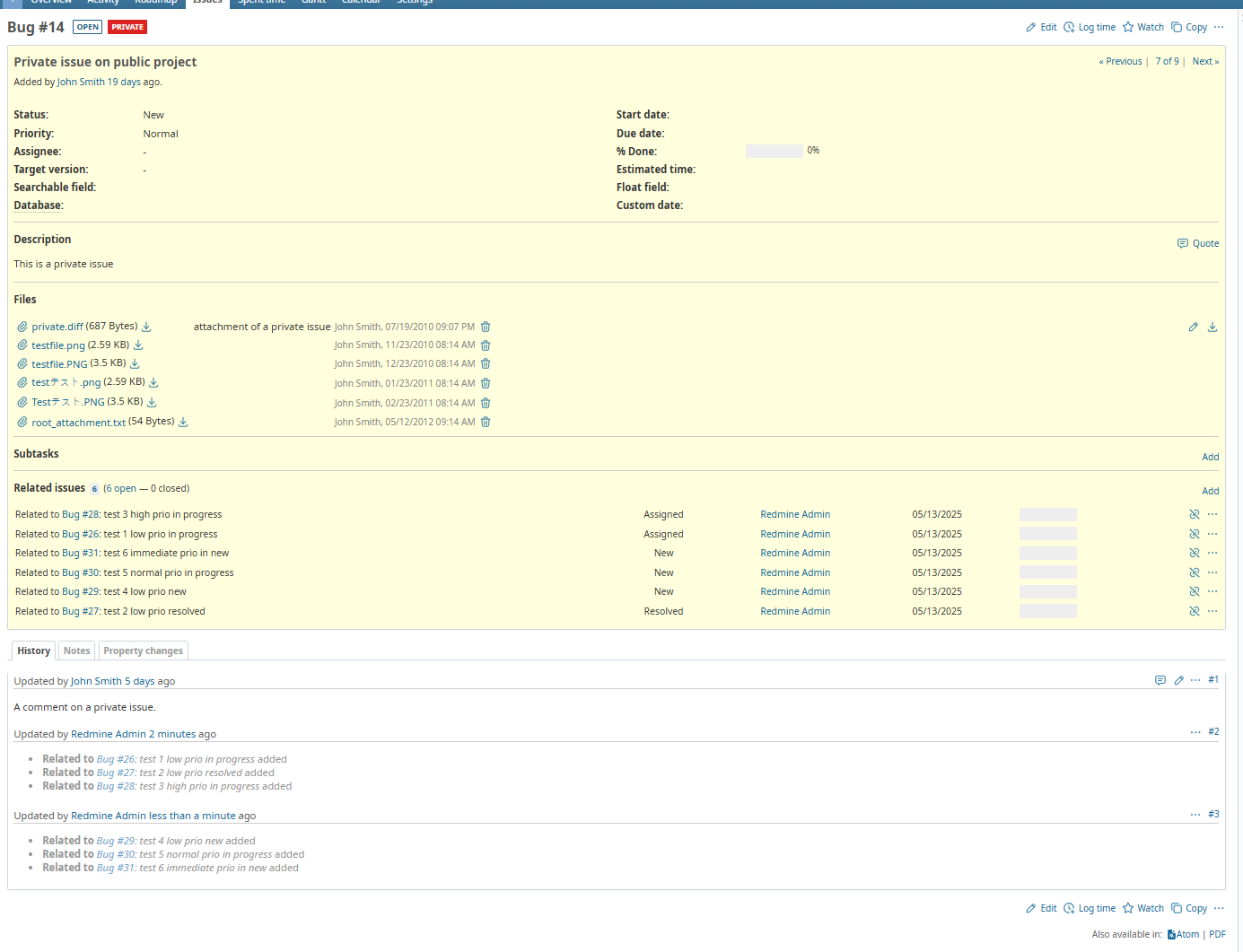Download testfile.png via its arrow icon
This screenshot has height=952, width=1243.
[x=138, y=345]
